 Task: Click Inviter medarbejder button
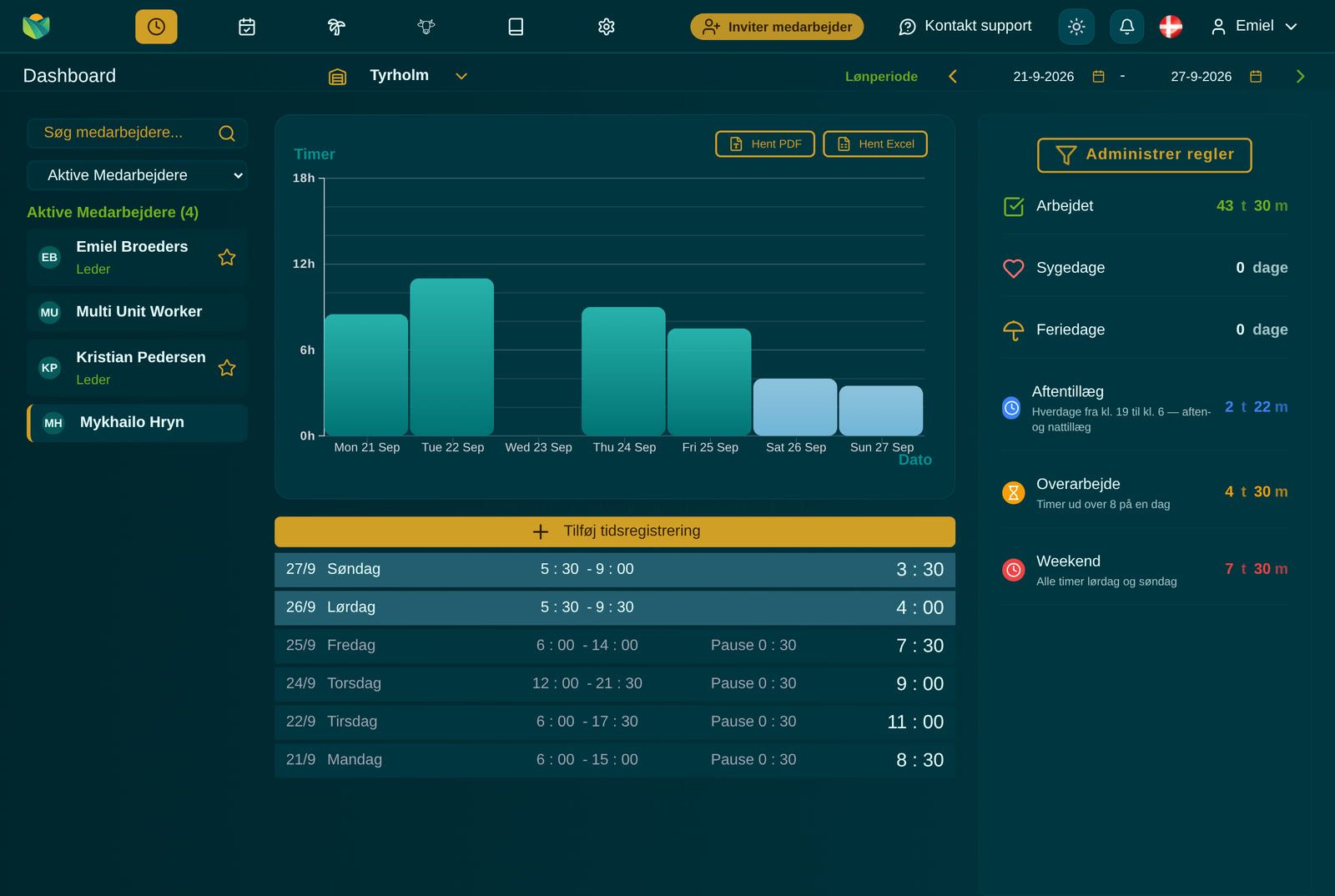click(x=777, y=27)
